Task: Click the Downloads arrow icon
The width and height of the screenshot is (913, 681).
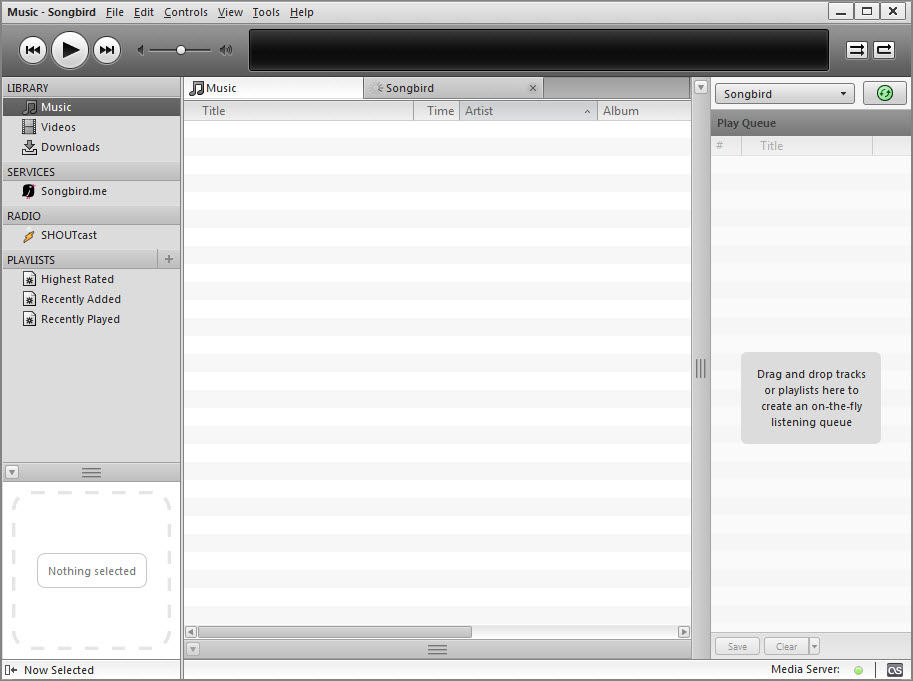Action: tap(29, 147)
